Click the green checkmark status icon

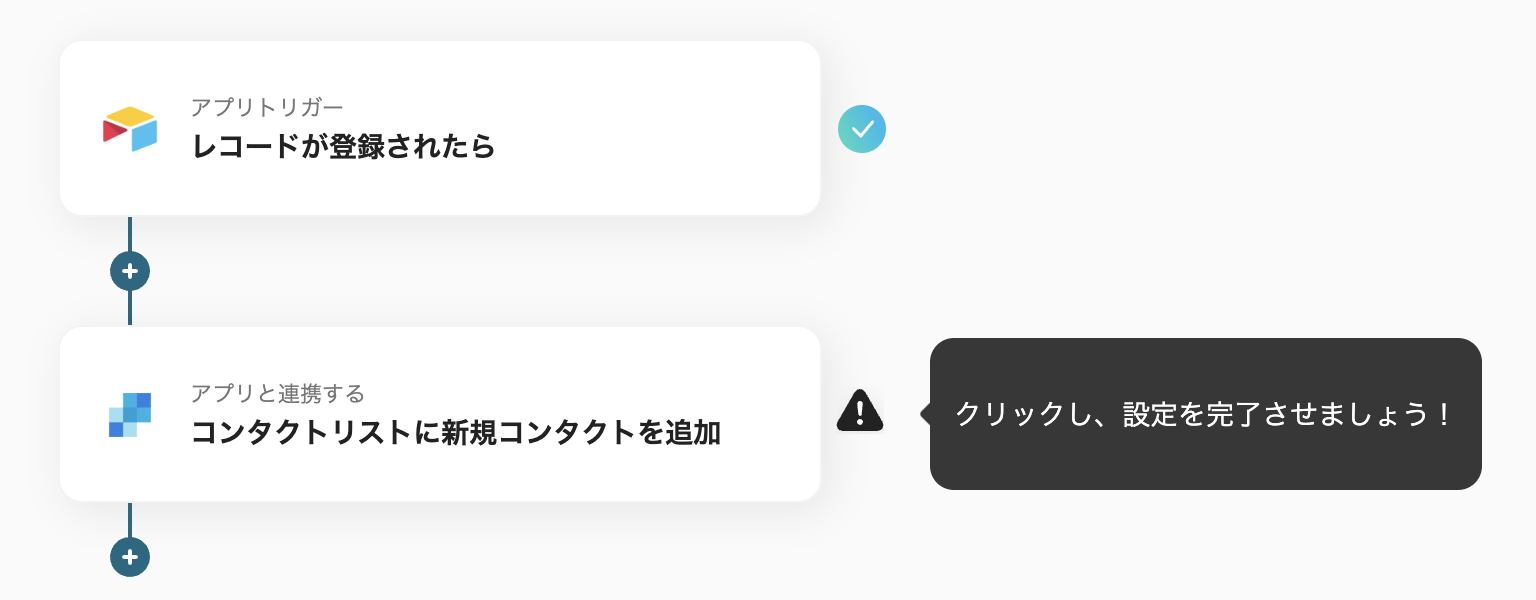coord(862,129)
